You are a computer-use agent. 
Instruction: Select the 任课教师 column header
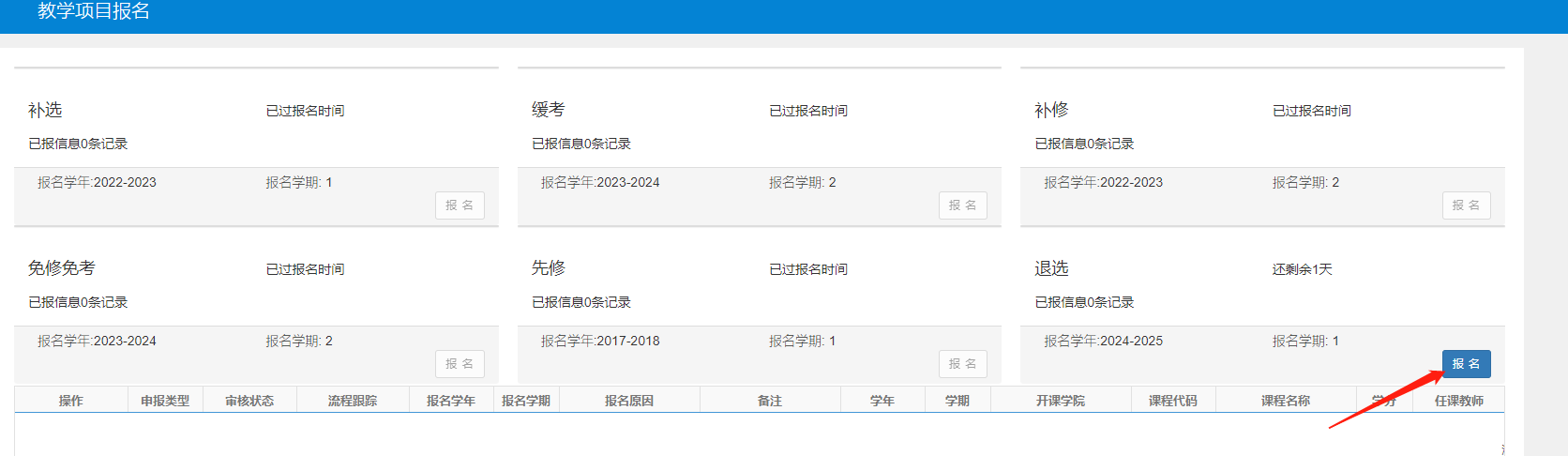[x=1459, y=401]
